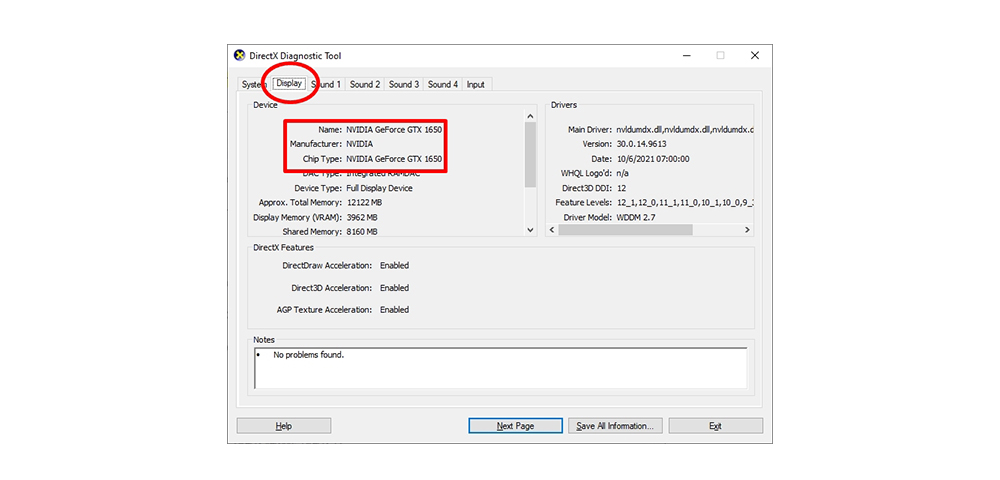Switch to the Input tab
This screenshot has height=480, width=1000.
point(475,84)
